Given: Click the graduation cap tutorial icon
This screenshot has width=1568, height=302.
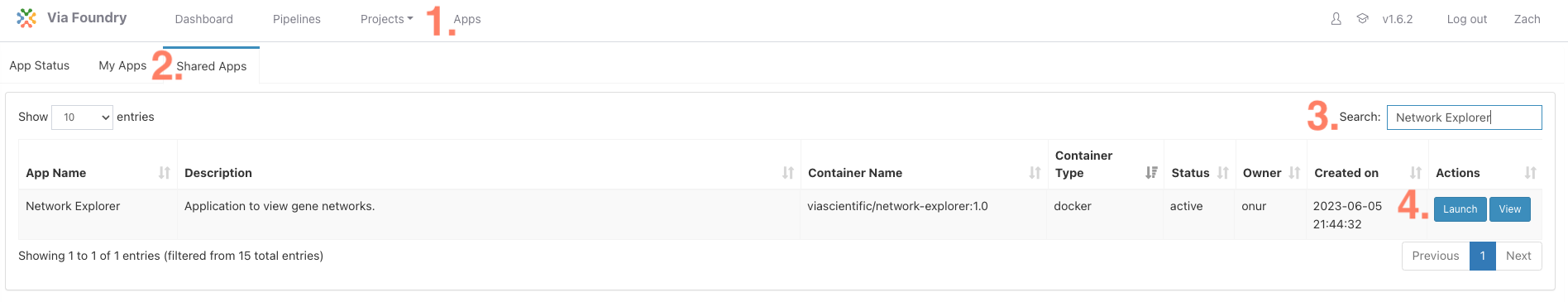Looking at the screenshot, I should (1362, 18).
